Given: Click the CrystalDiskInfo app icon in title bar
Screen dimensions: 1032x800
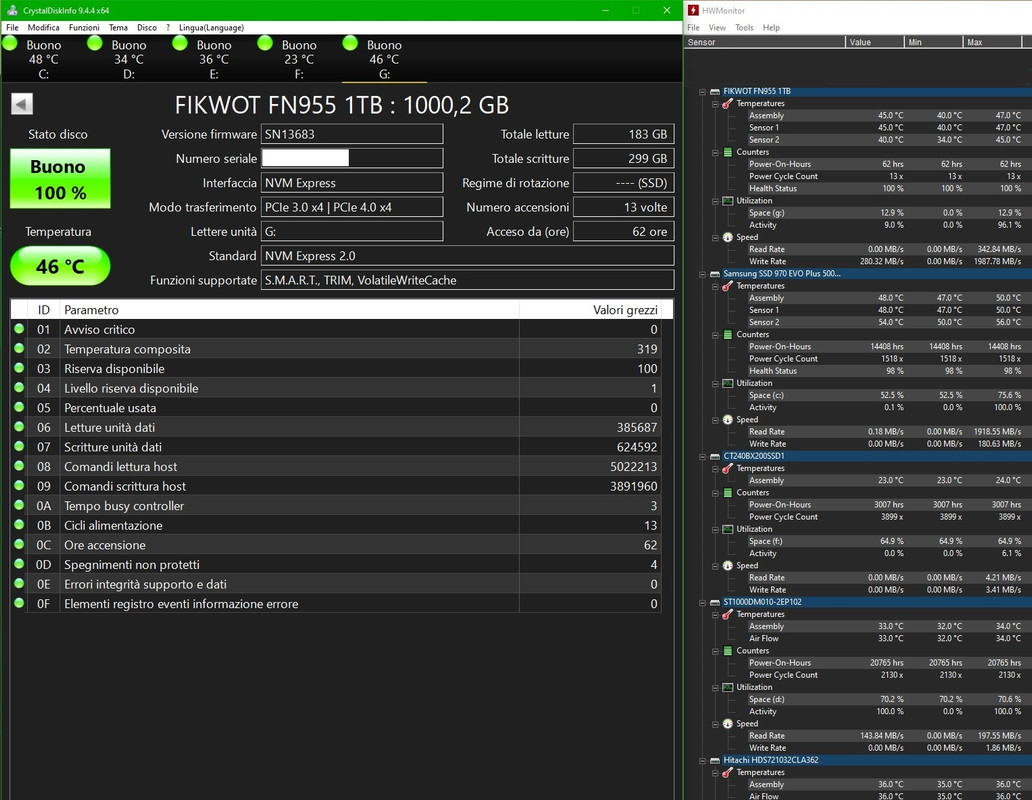Looking at the screenshot, I should coord(13,11).
